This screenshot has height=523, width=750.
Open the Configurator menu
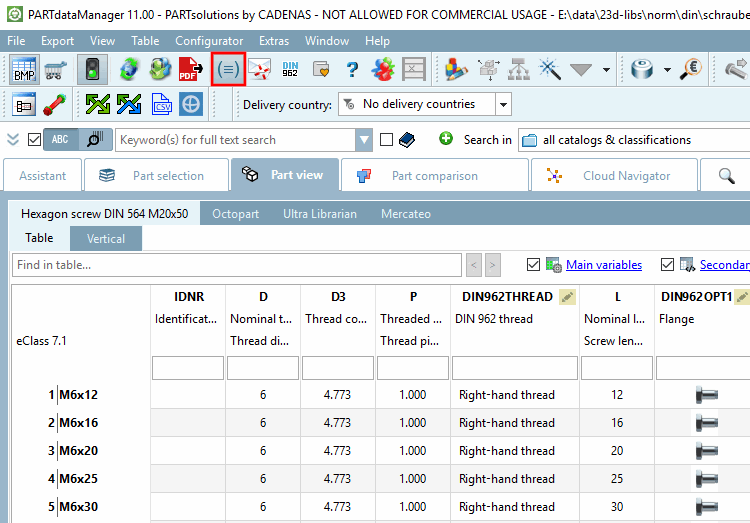click(209, 41)
